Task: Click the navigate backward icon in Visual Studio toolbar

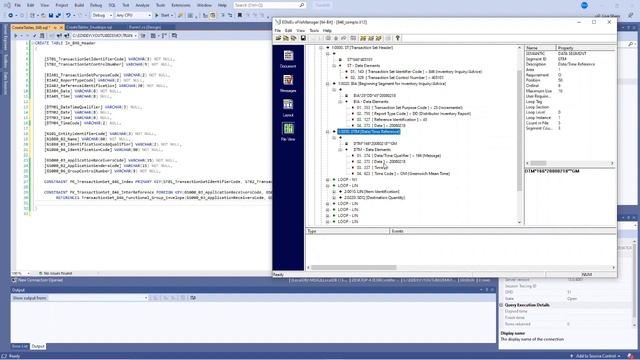Action: (x=10, y=15)
